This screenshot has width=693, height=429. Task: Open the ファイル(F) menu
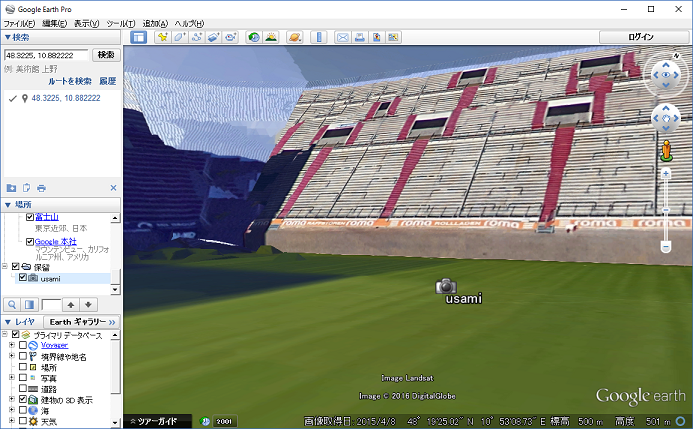point(19,22)
